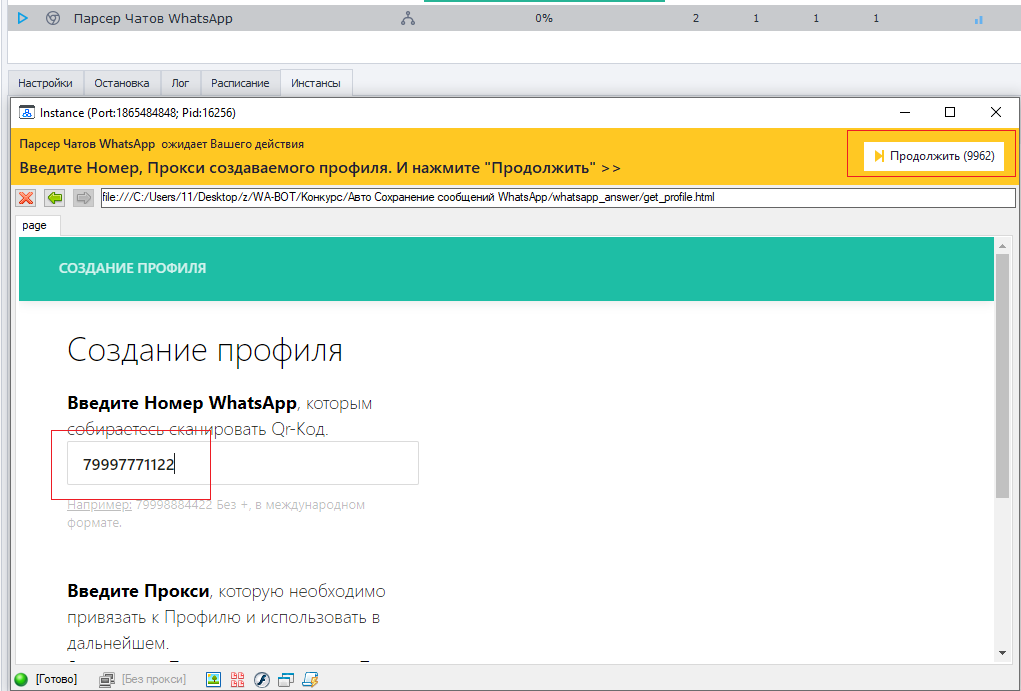
Task: Click the play icon for Парсер Чатов WhatsApp
Action: 23,18
